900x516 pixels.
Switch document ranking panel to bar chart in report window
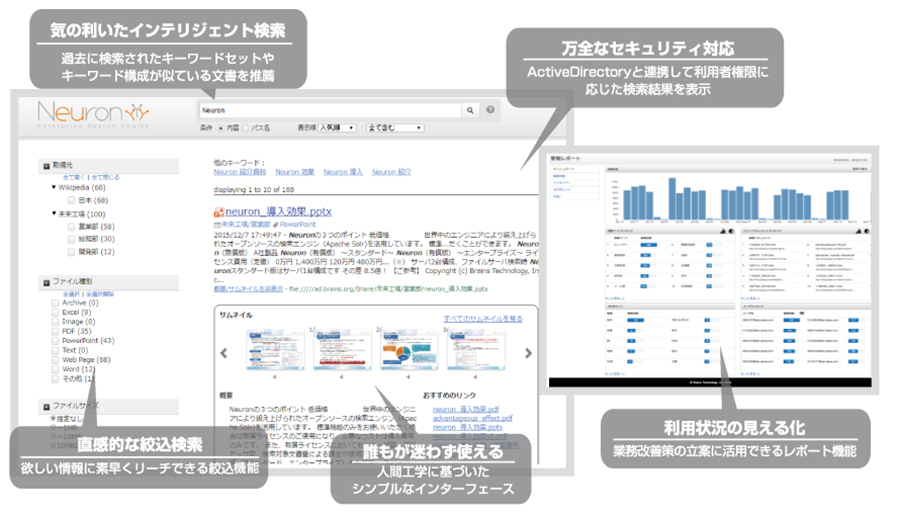tap(858, 231)
